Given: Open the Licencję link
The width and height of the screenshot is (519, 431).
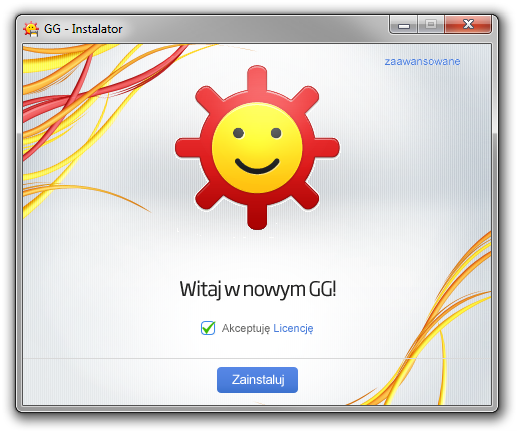Looking at the screenshot, I should coord(293,328).
